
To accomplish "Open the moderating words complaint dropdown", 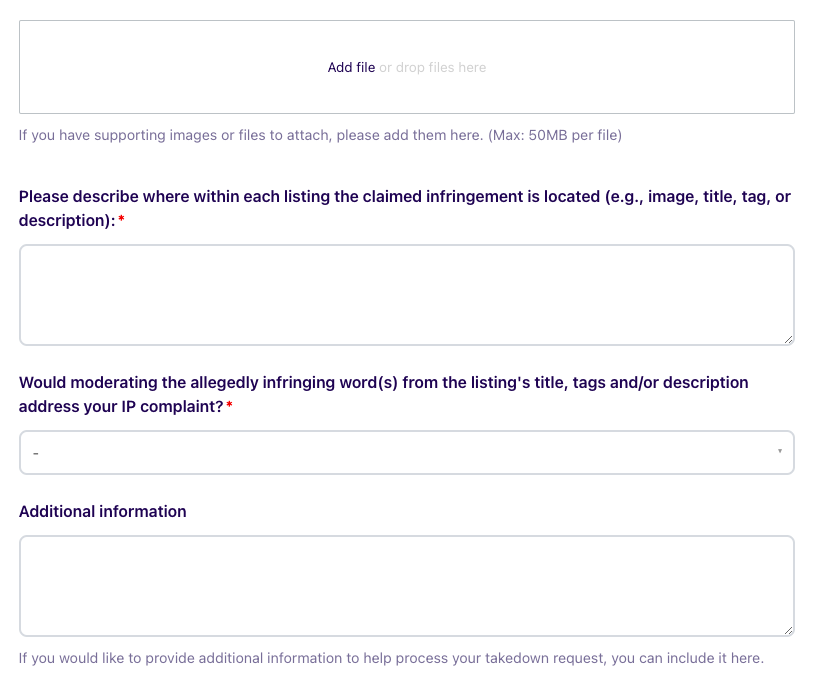I will [407, 452].
